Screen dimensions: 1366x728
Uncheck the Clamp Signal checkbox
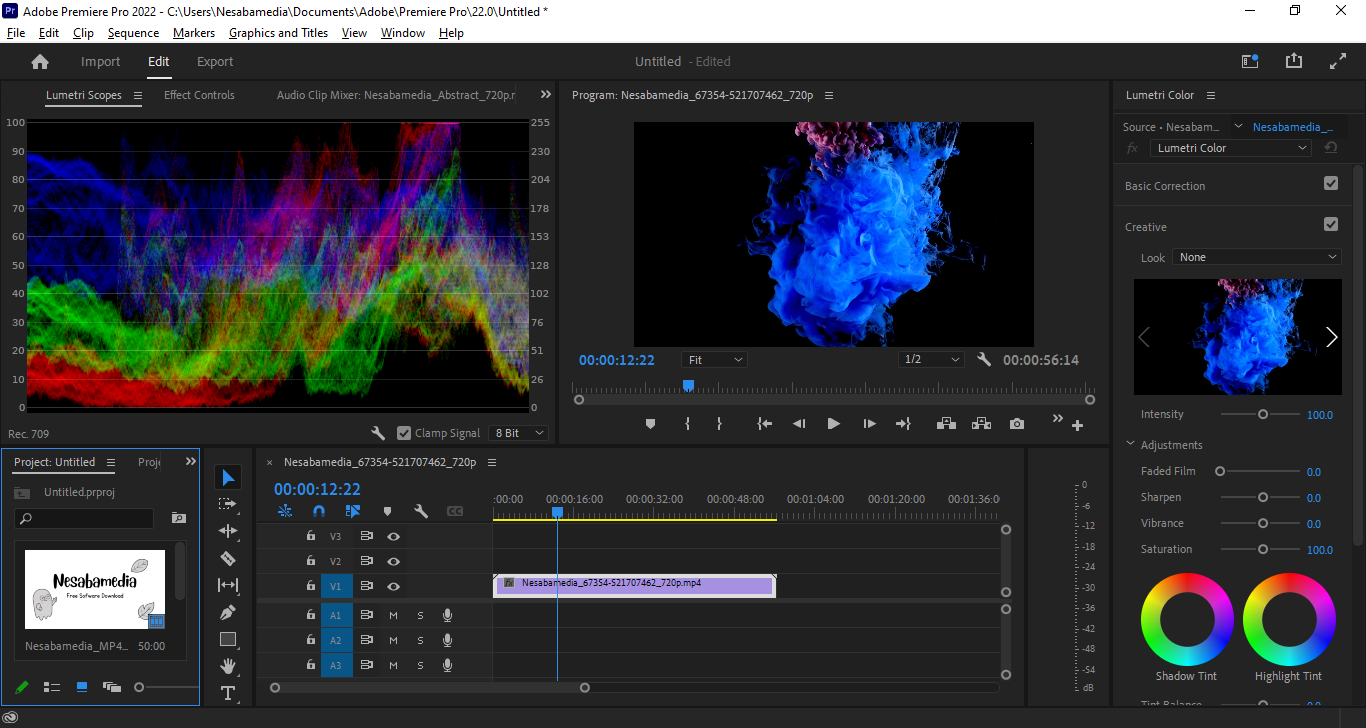[404, 433]
